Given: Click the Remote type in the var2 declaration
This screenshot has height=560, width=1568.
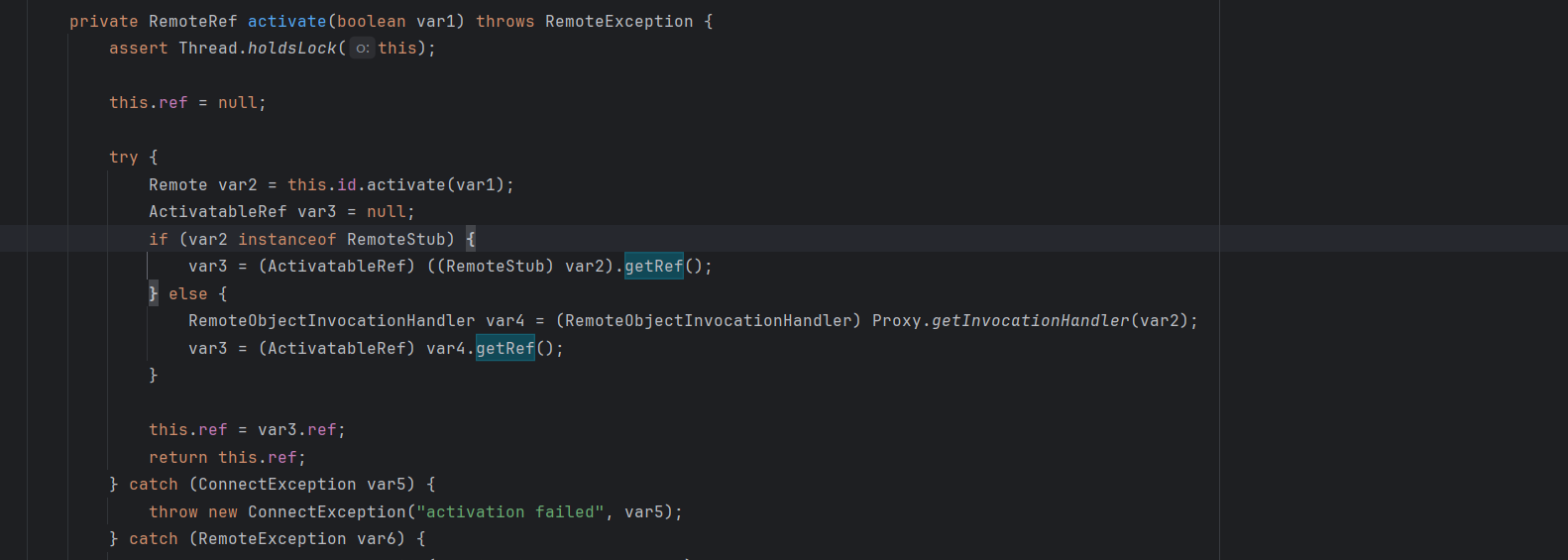Looking at the screenshot, I should pos(177,185).
